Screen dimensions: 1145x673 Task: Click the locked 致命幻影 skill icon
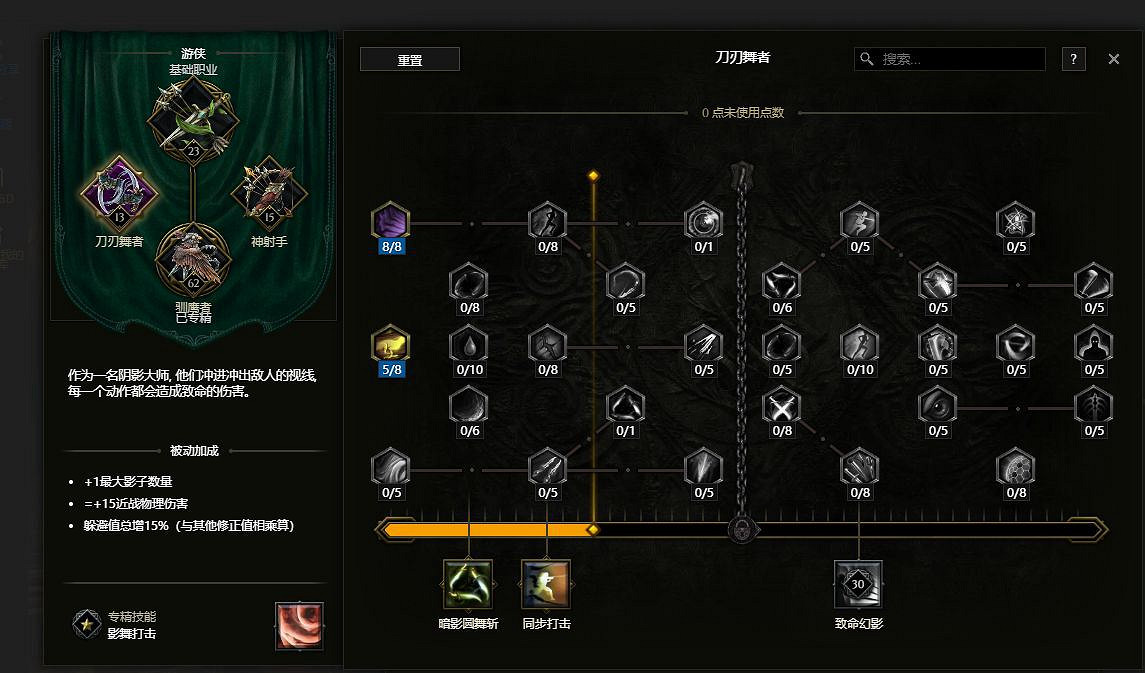point(858,584)
